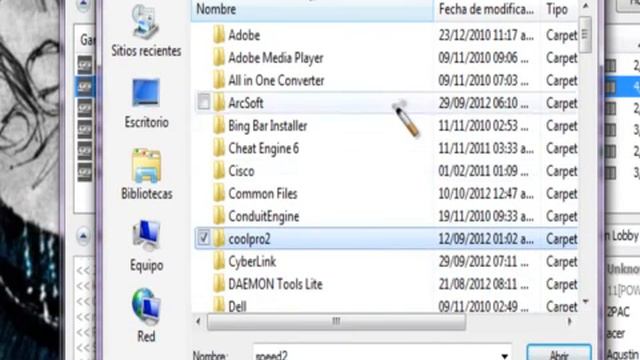The width and height of the screenshot is (640, 360).
Task: Click the Common Files folder name
Action: (262, 193)
